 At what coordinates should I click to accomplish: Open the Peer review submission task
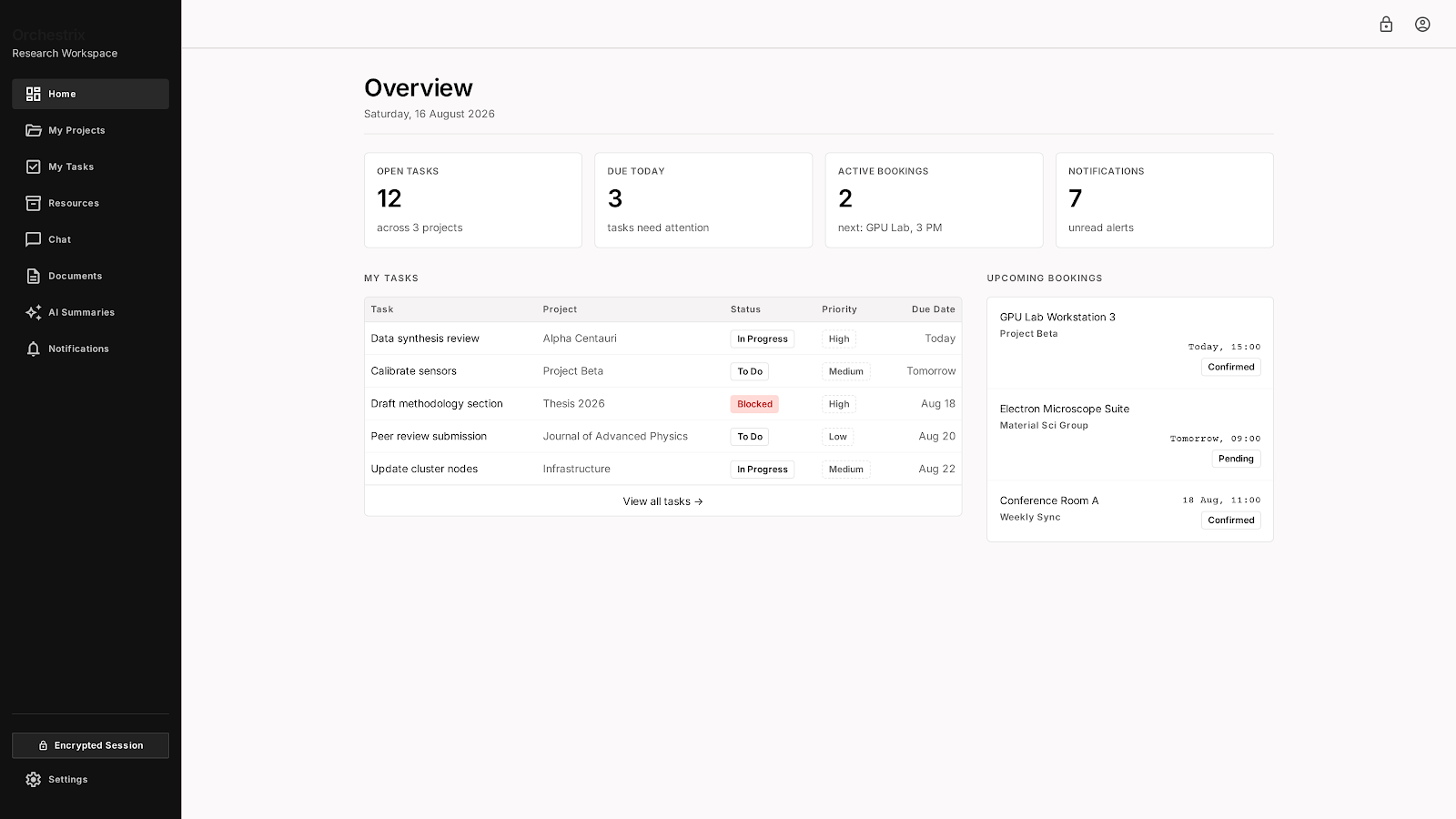point(429,437)
